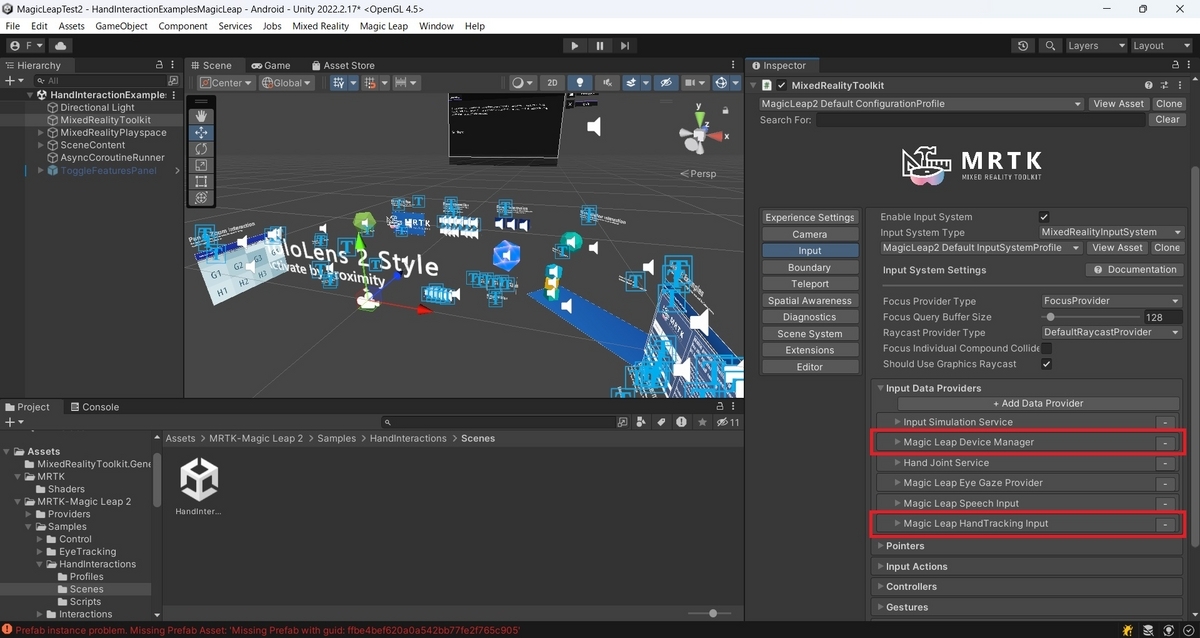Image resolution: width=1200 pixels, height=638 pixels.
Task: Select the Transform tool in Scene toolbar
Action: point(201,198)
